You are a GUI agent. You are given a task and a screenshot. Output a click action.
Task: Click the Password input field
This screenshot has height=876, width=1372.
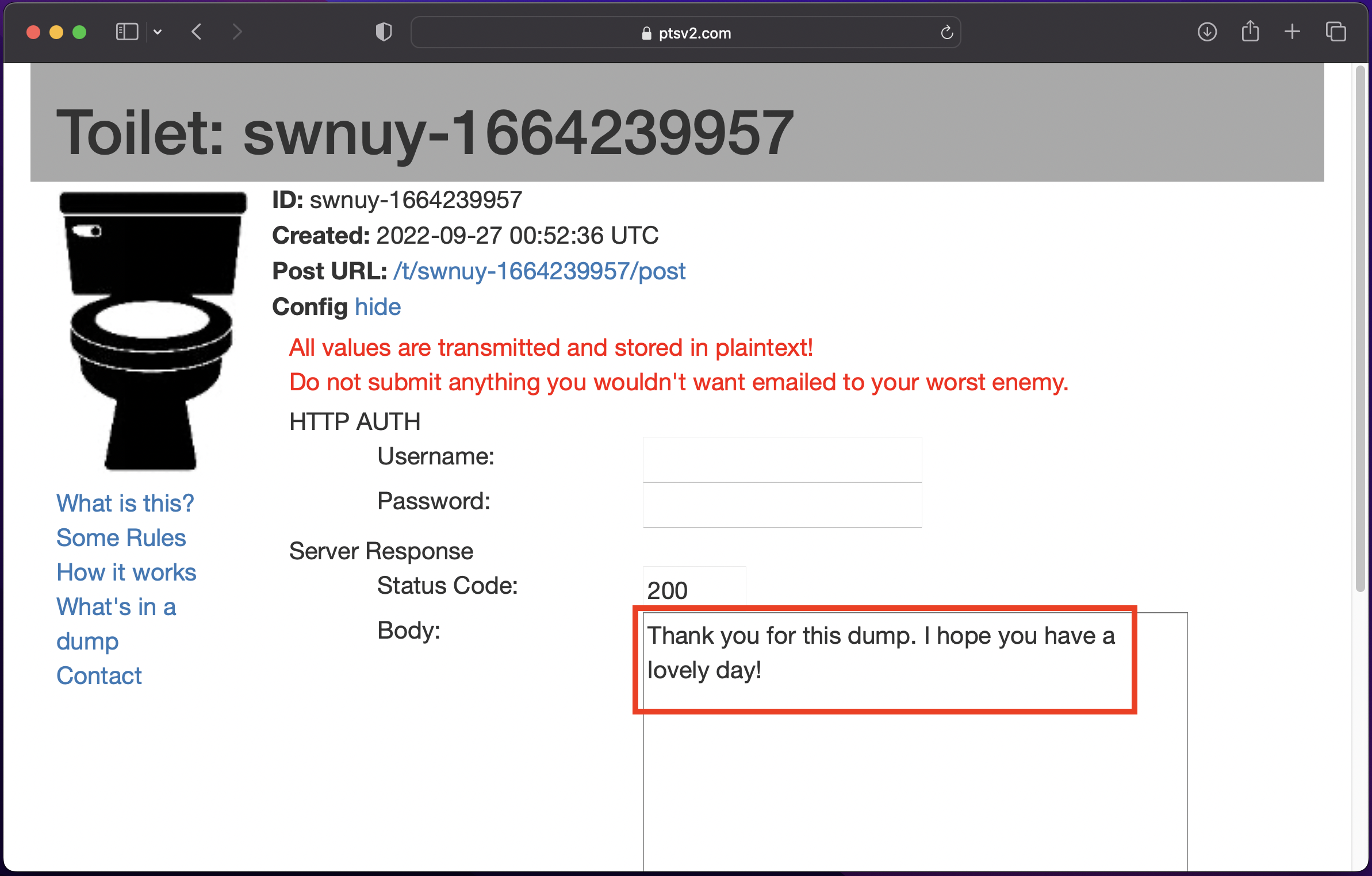(x=781, y=505)
